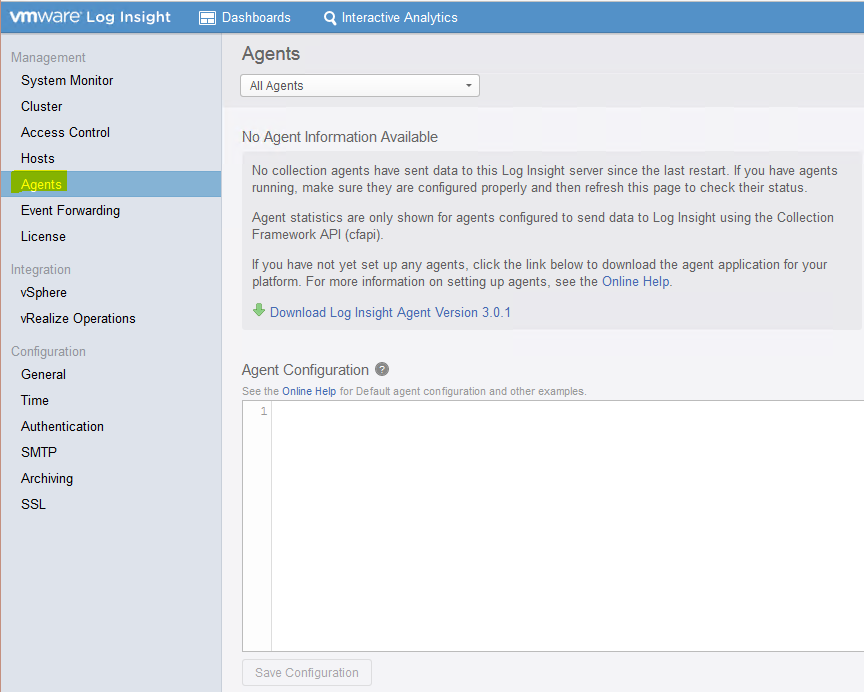Click Online Help link under Agent Configuration
Image resolution: width=864 pixels, height=692 pixels.
(309, 391)
